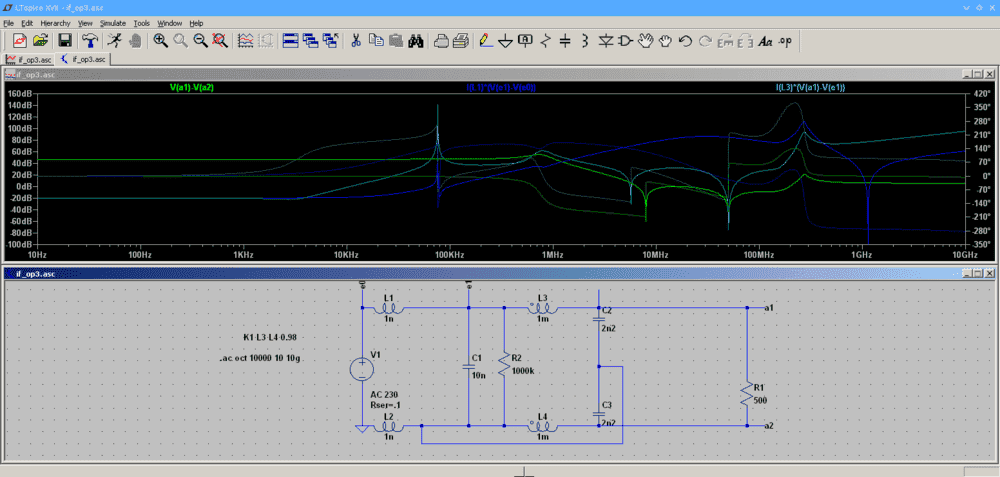Click the V1 voltage source in schematic

[361, 369]
